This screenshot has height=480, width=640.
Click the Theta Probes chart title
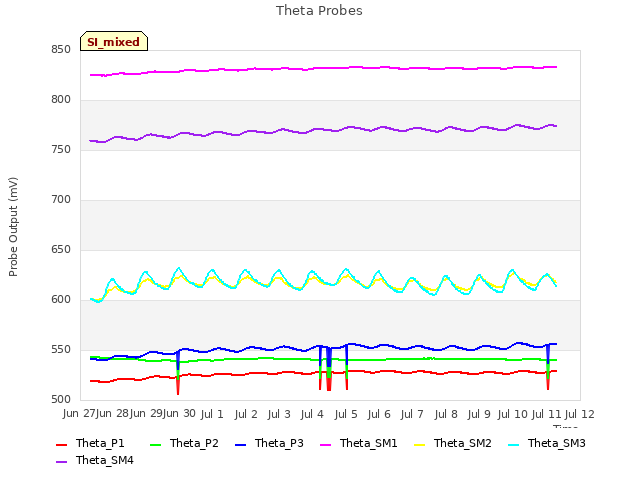319,11
